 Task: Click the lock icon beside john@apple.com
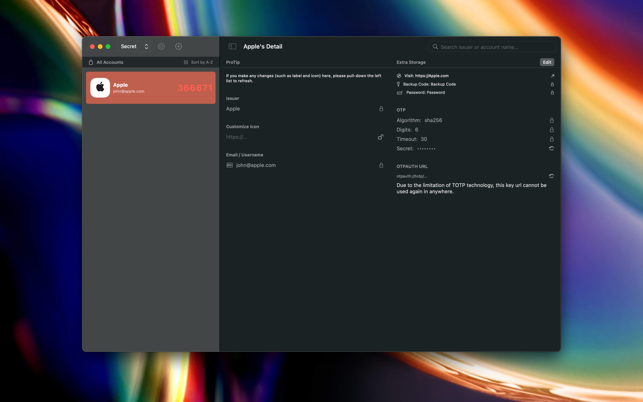[x=381, y=165]
